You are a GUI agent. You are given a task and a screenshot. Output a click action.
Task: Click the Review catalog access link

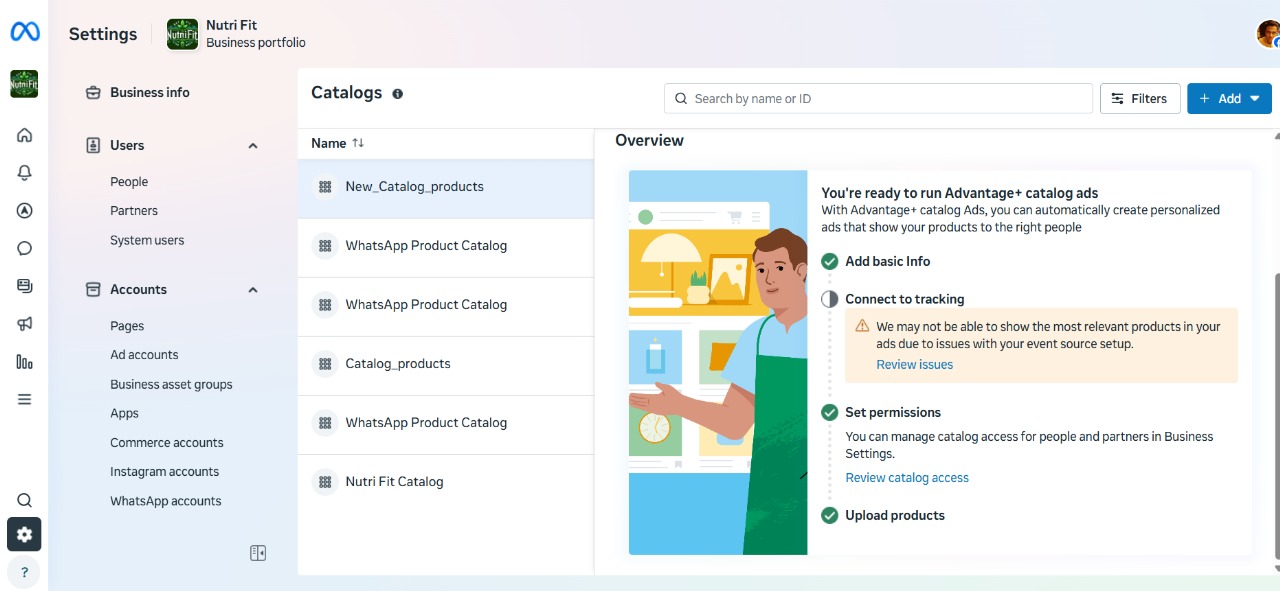(x=907, y=478)
